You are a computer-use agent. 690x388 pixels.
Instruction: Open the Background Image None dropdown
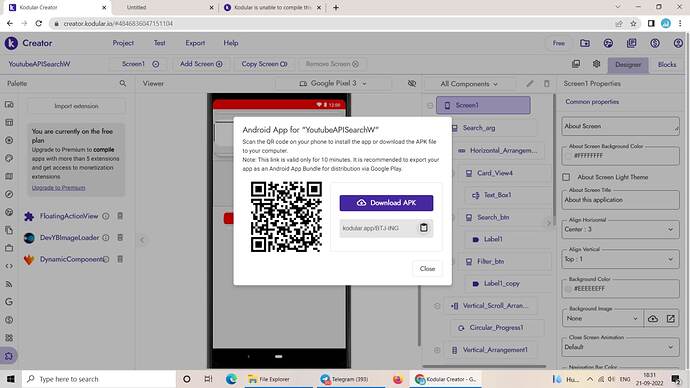[602, 318]
